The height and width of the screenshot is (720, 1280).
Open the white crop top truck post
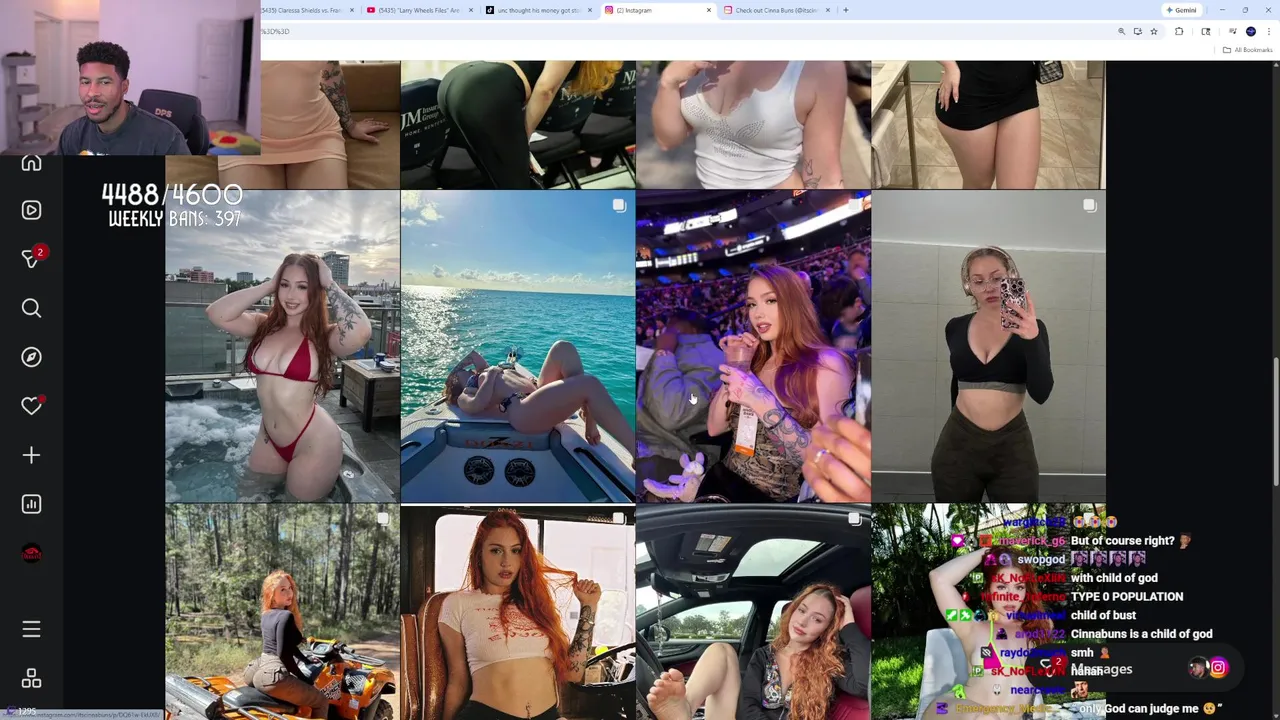pyautogui.click(x=518, y=612)
